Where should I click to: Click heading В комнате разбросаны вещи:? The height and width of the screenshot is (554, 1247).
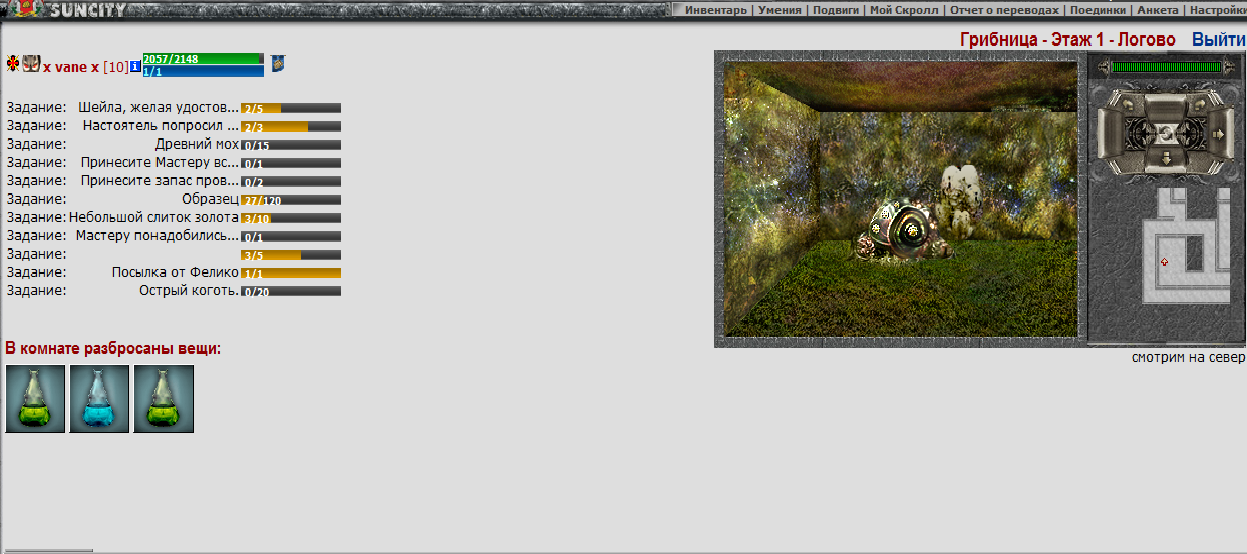click(113, 348)
